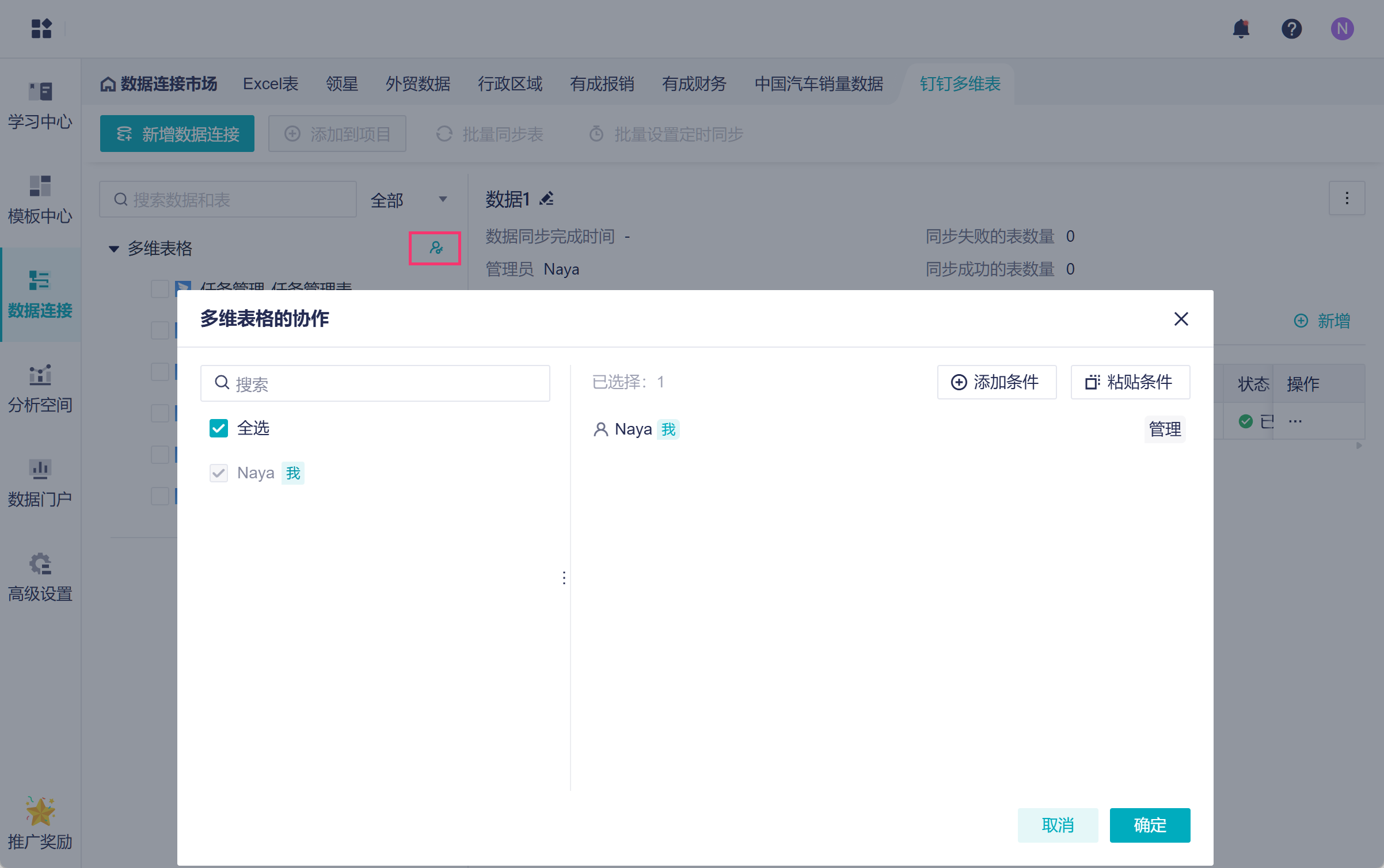Open Naya's 管理 permission dropdown
Viewport: 1384px width, 868px height.
pyautogui.click(x=1164, y=429)
